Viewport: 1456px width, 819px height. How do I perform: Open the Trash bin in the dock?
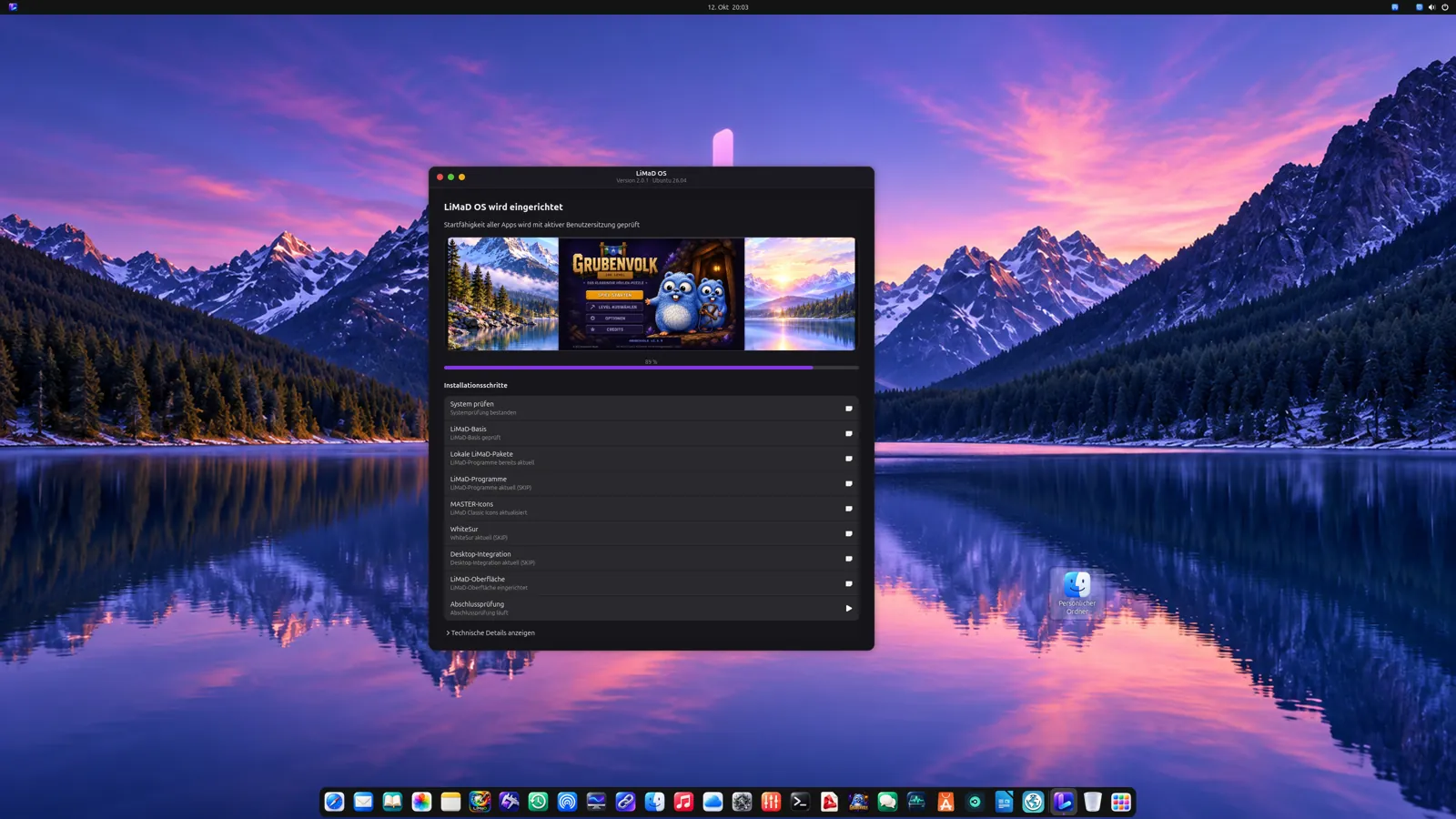1092,802
